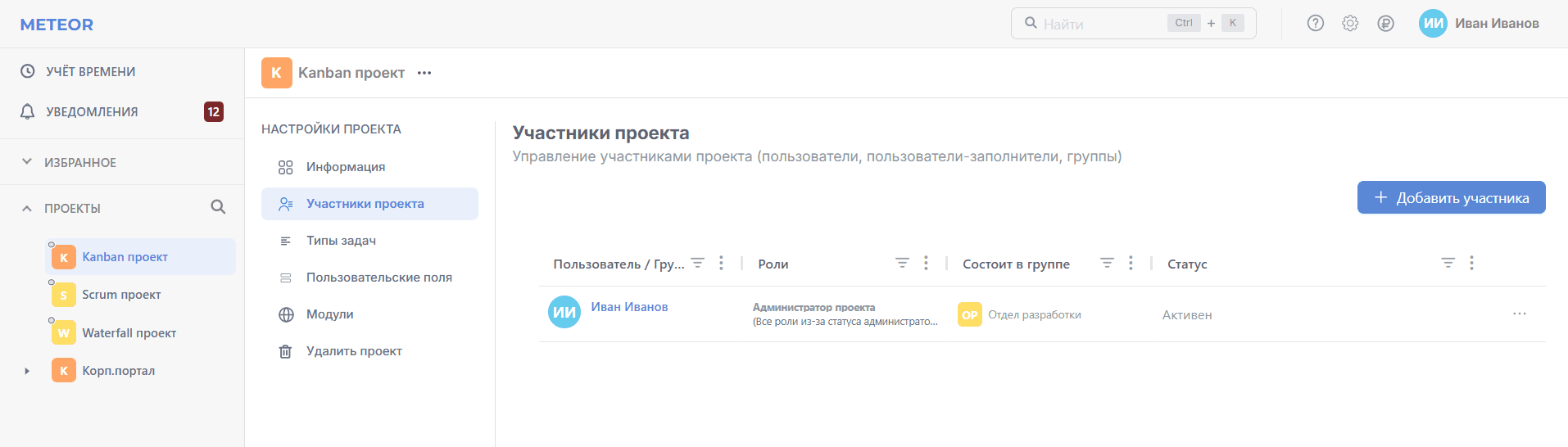Click the yellow W icon of Waterfall проект
Viewport: 1568px width, 447px height.
click(64, 333)
